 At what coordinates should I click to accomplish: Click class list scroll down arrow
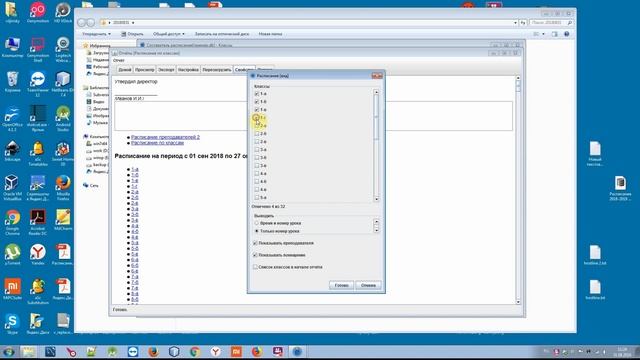tap(376, 199)
